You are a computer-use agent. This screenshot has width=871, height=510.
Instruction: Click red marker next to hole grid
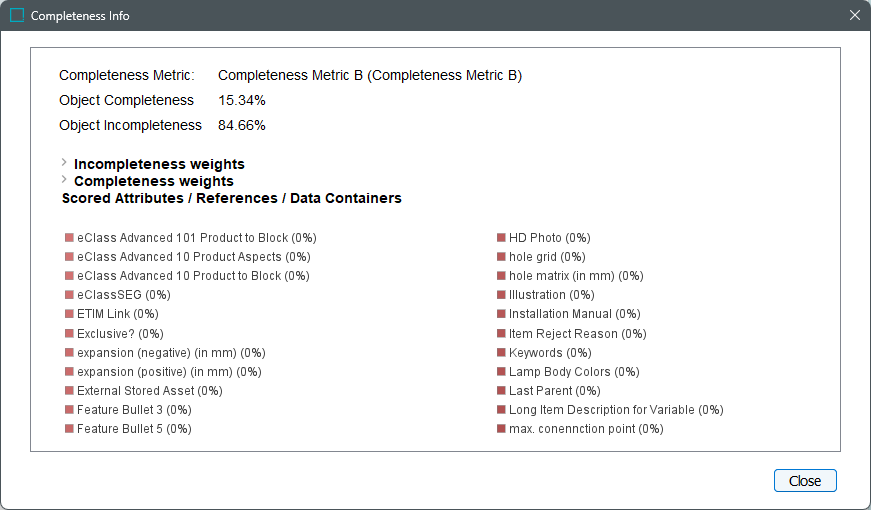point(502,257)
